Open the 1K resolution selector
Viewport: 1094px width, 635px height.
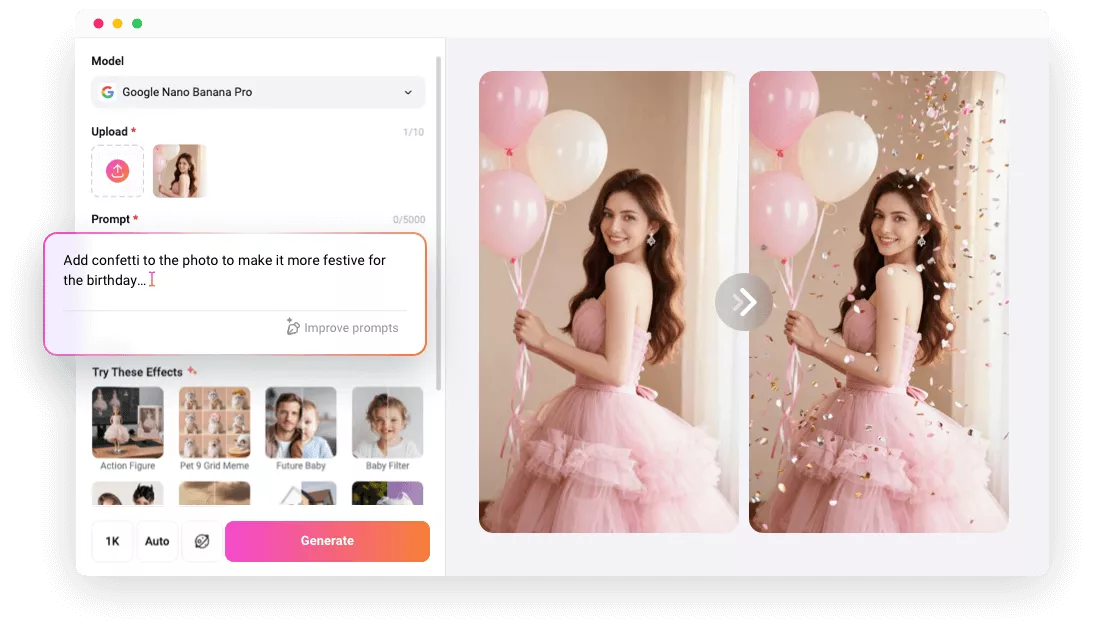[112, 541]
